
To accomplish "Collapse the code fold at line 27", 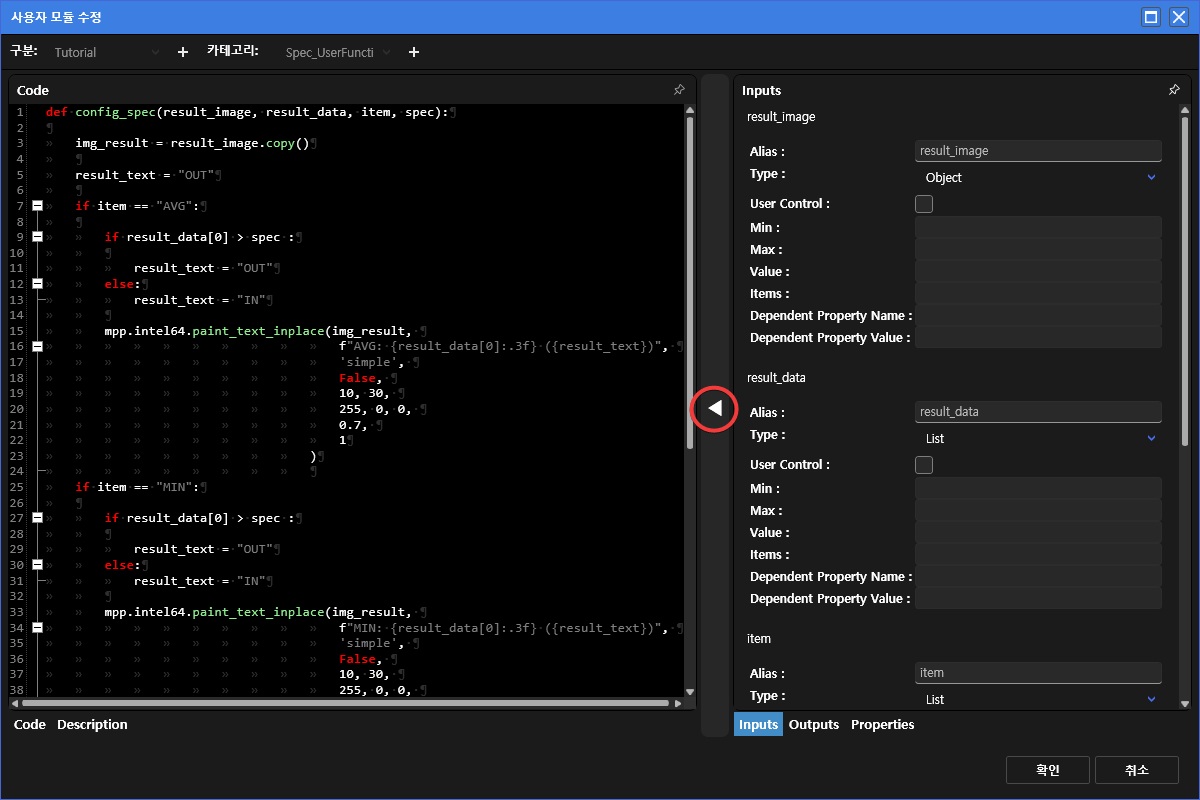I will [x=38, y=519].
